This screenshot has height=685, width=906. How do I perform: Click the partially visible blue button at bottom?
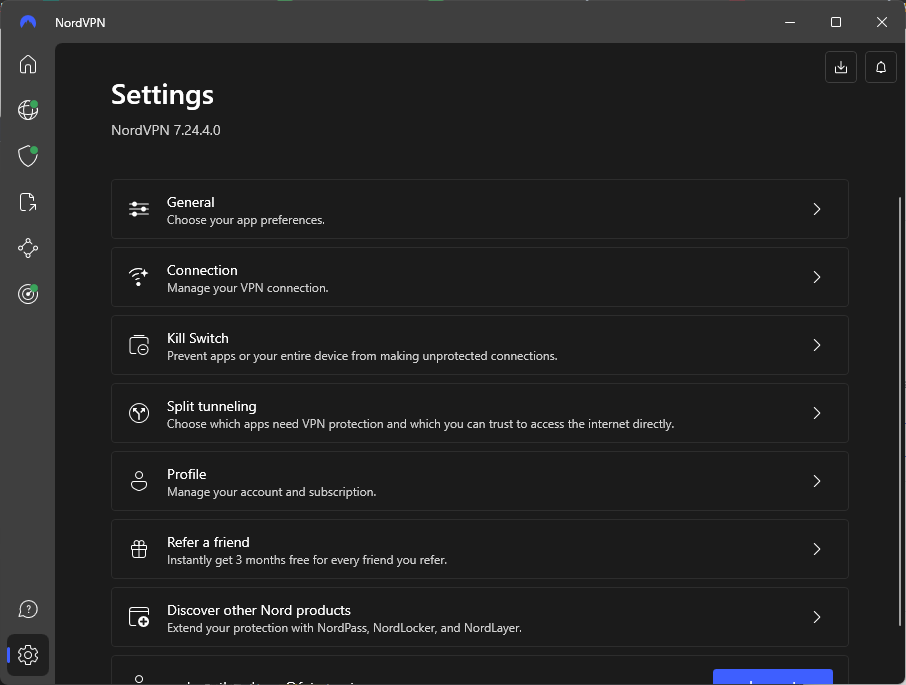[x=773, y=677]
